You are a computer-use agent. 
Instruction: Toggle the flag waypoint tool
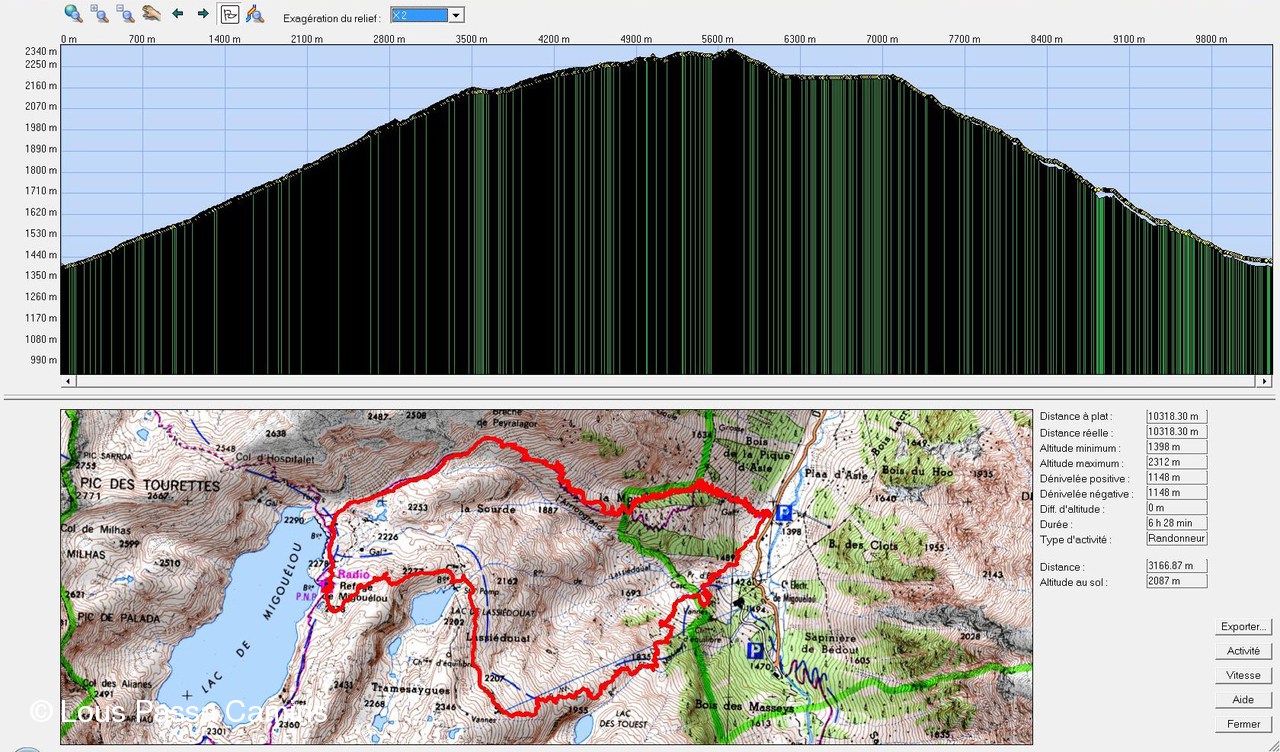coord(230,14)
